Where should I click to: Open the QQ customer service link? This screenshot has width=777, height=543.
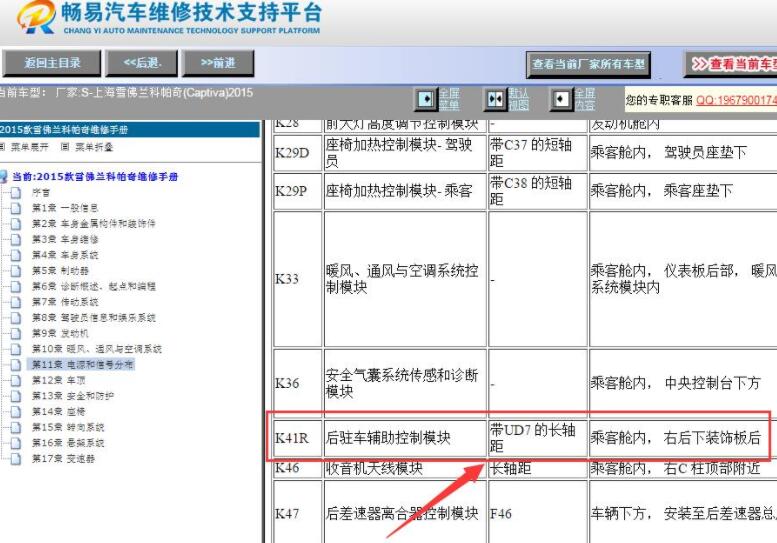(x=736, y=101)
